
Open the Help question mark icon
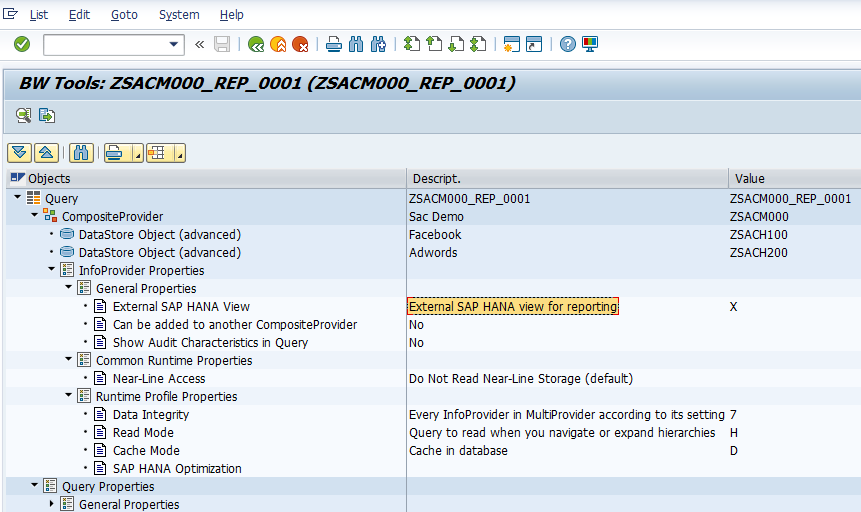pos(568,44)
